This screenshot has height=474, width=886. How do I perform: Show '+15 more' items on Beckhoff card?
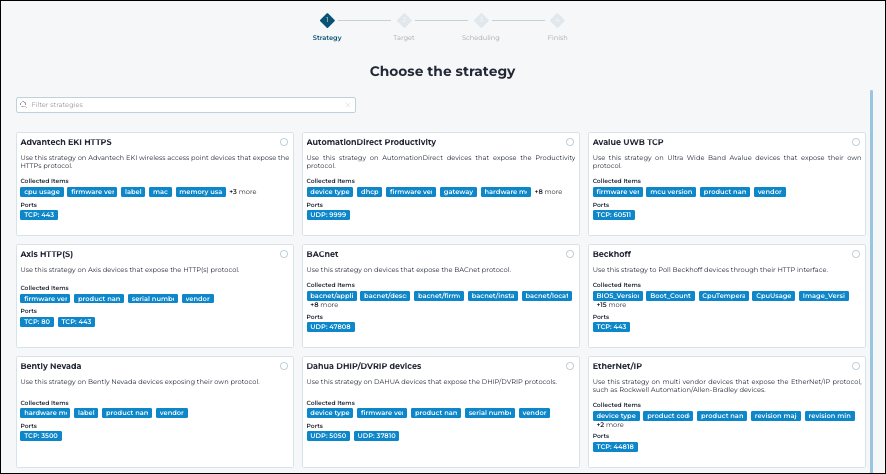(611, 305)
